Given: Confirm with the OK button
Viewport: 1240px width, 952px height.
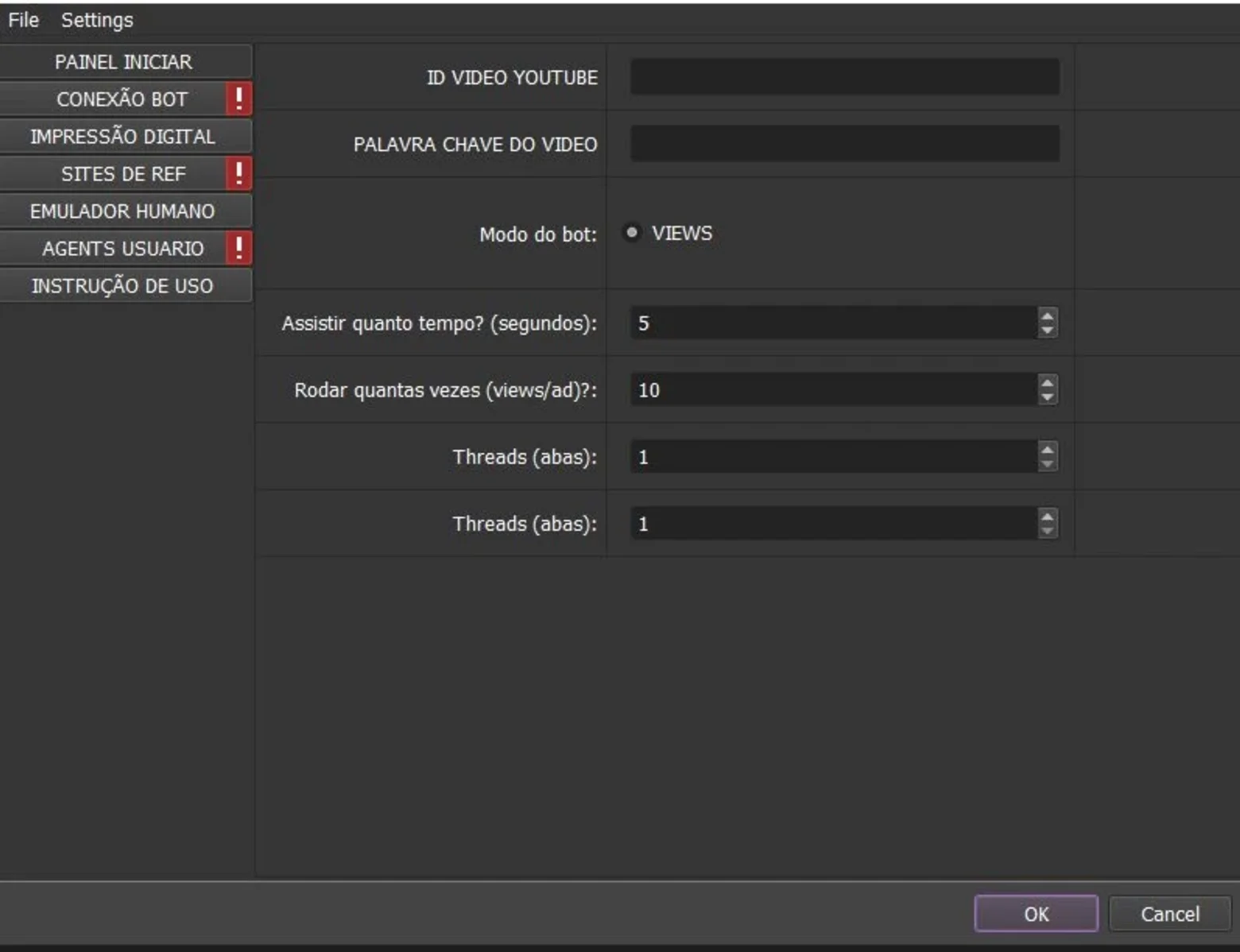Looking at the screenshot, I should [1037, 914].
